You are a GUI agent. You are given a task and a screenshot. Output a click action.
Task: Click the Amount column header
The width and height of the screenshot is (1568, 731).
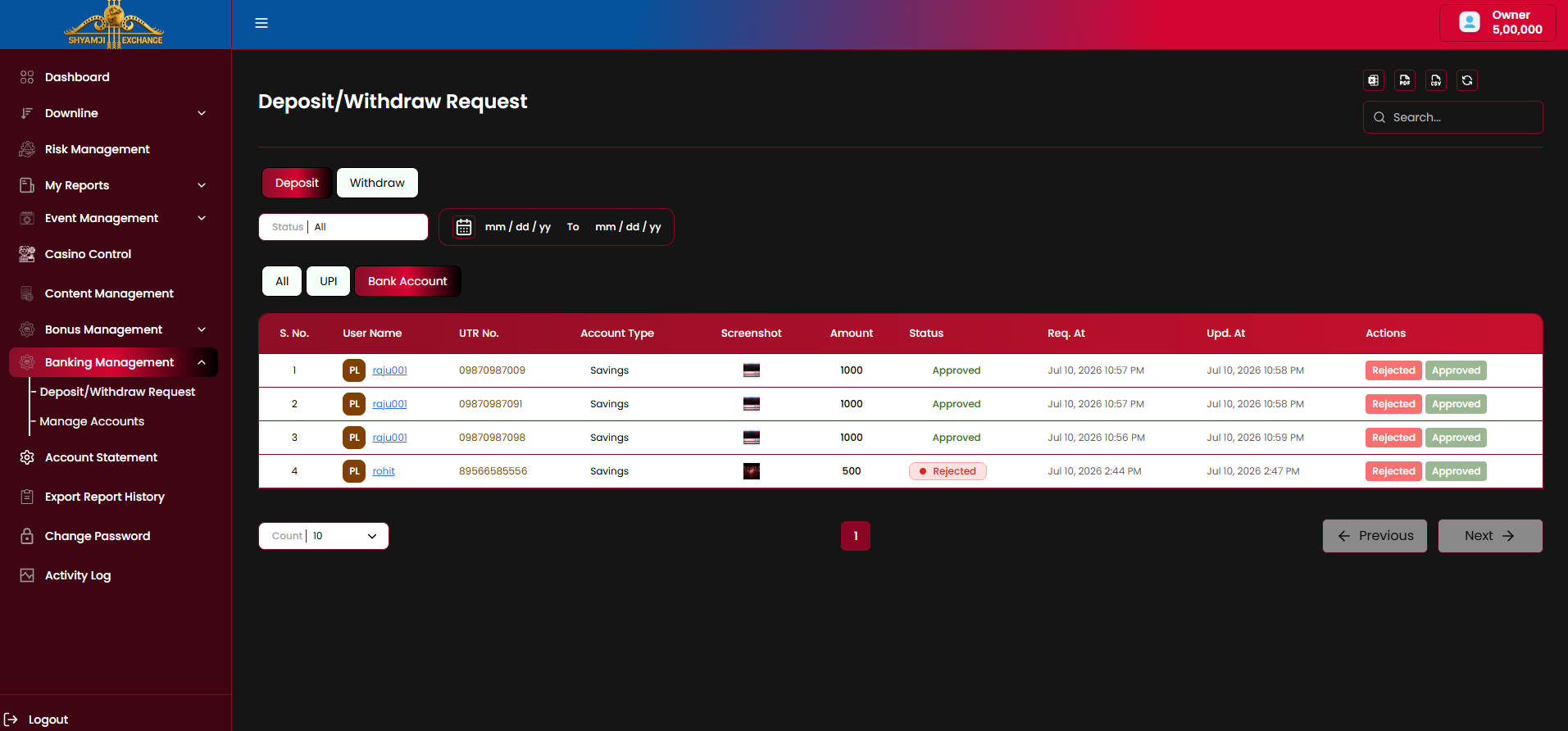point(852,334)
